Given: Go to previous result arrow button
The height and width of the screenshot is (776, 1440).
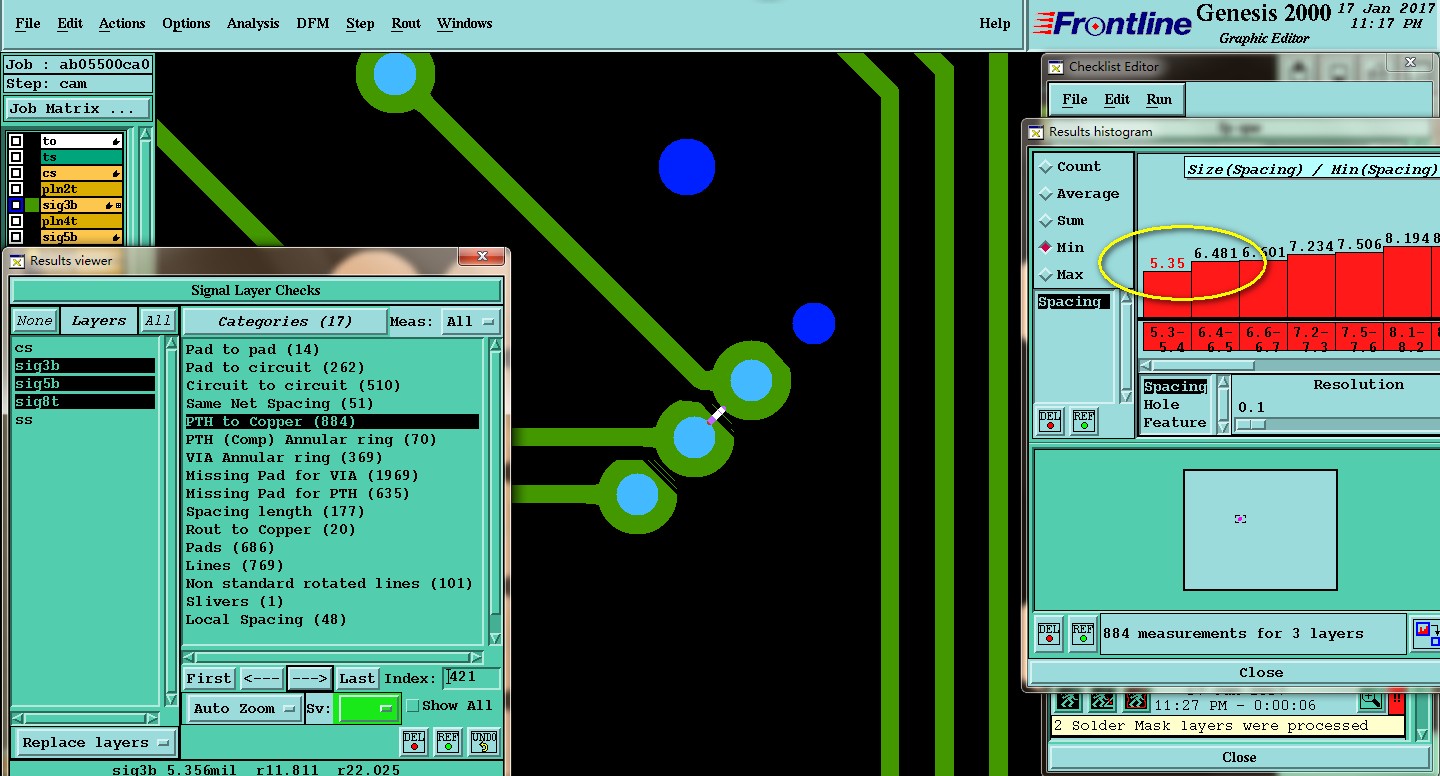Looking at the screenshot, I should point(261,678).
